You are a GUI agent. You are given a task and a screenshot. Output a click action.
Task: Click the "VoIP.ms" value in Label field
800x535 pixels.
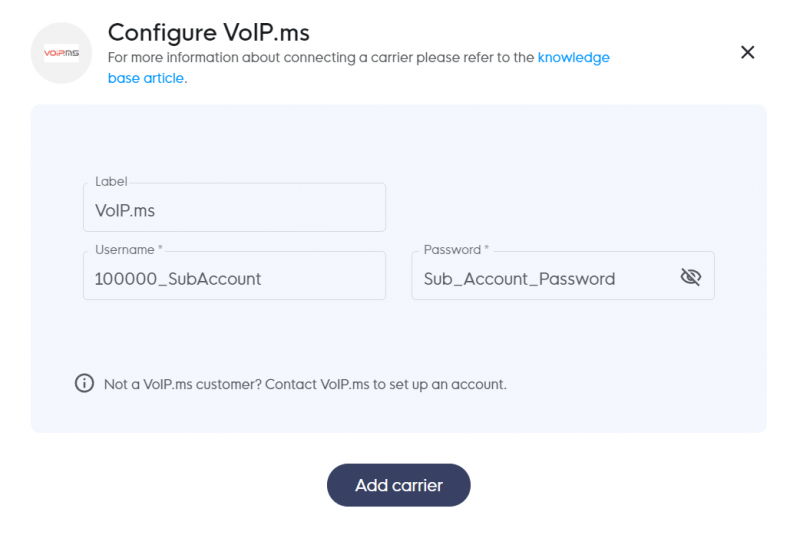tap(125, 211)
